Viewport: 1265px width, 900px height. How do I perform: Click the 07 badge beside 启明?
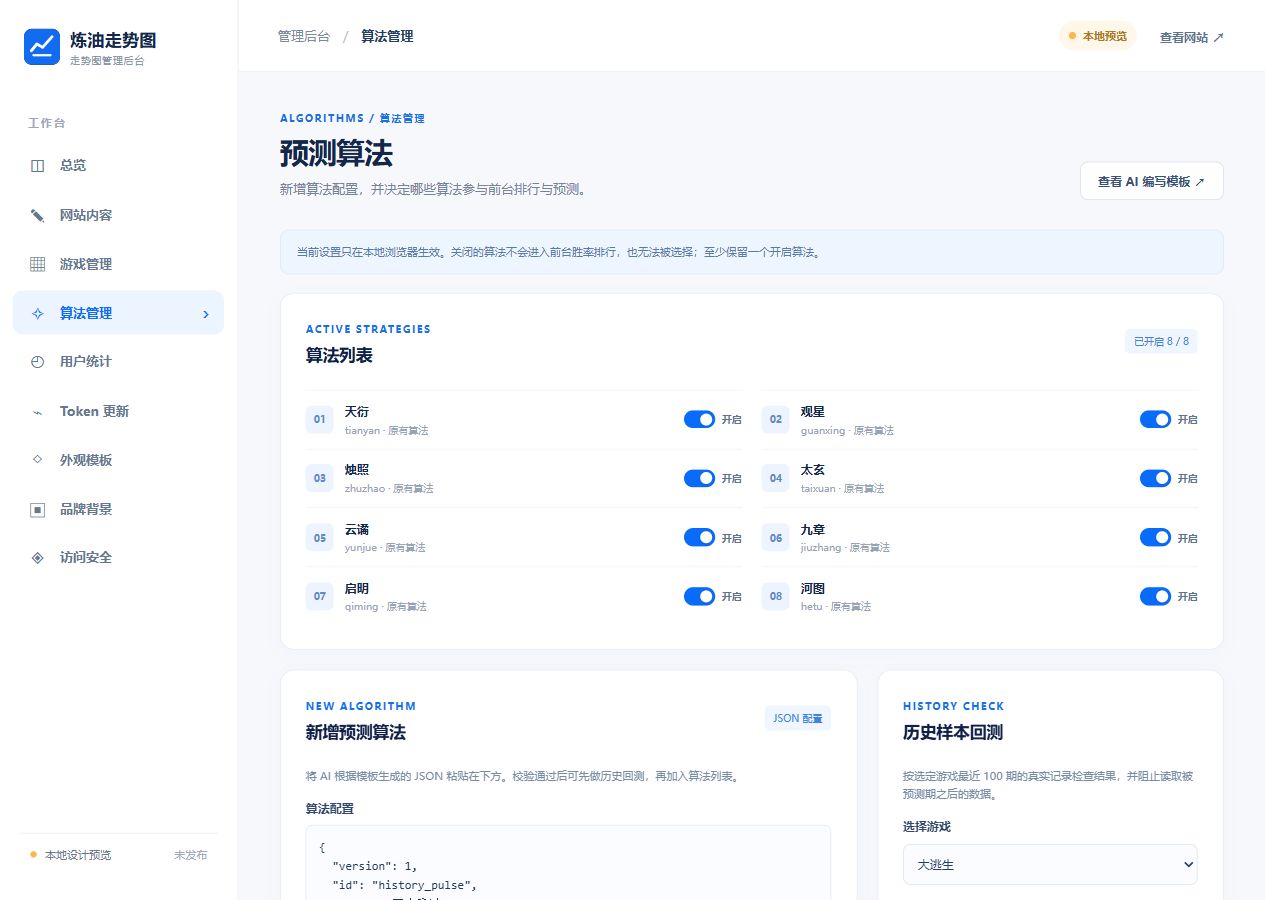tap(320, 597)
